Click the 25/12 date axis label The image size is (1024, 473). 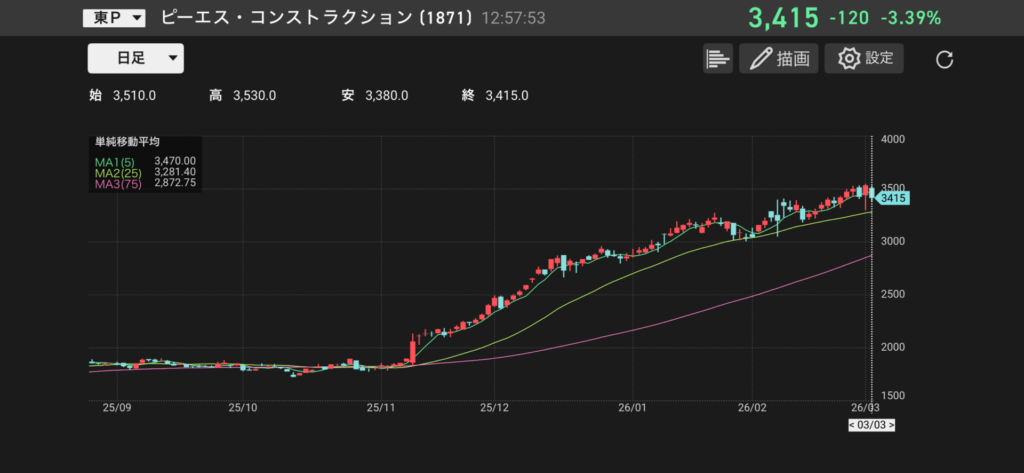click(x=494, y=408)
